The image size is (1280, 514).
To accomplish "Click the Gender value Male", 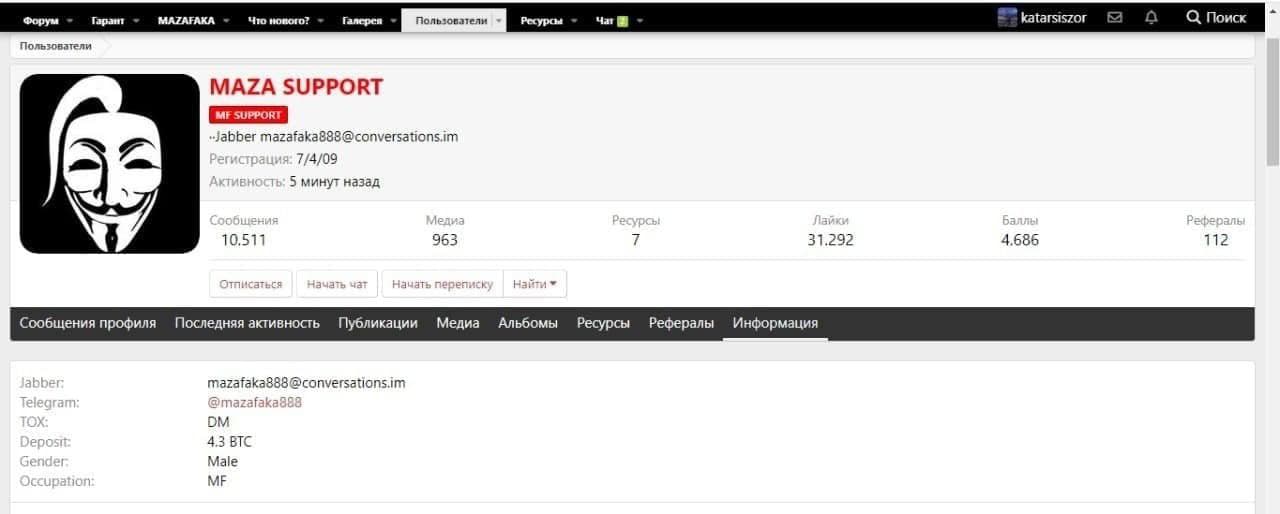I will pyautogui.click(x=222, y=461).
